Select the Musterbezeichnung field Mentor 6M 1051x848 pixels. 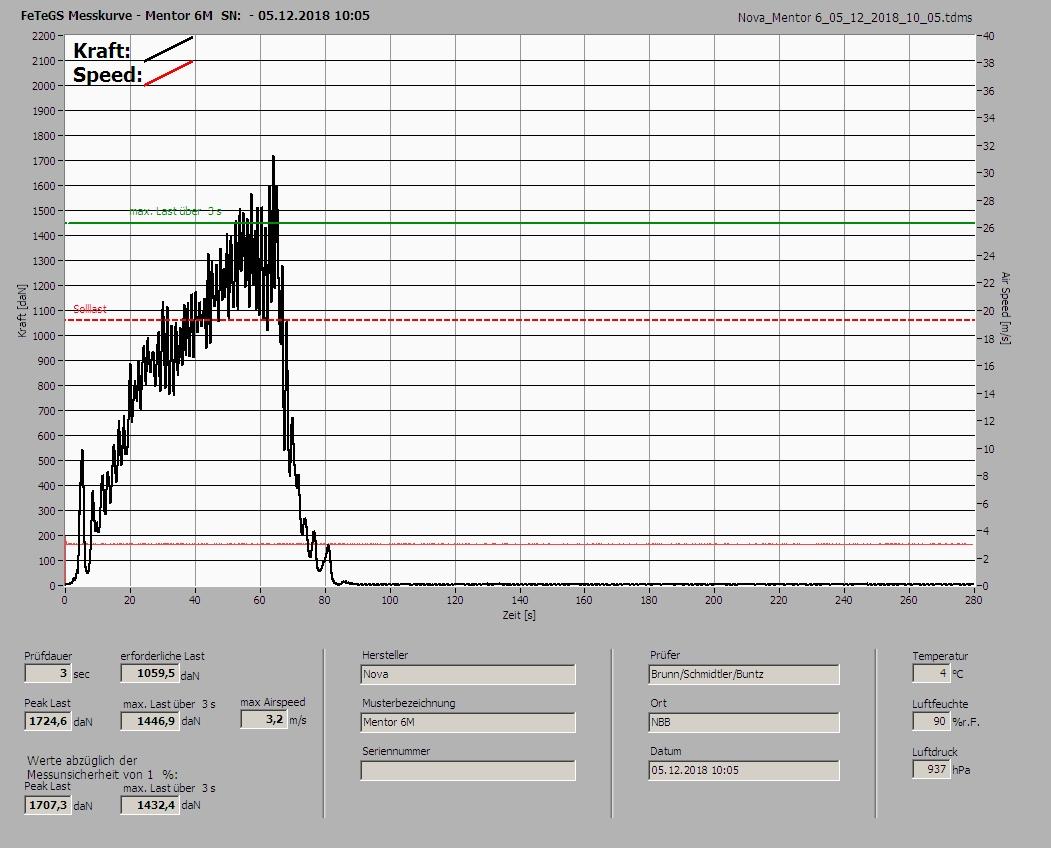(468, 723)
